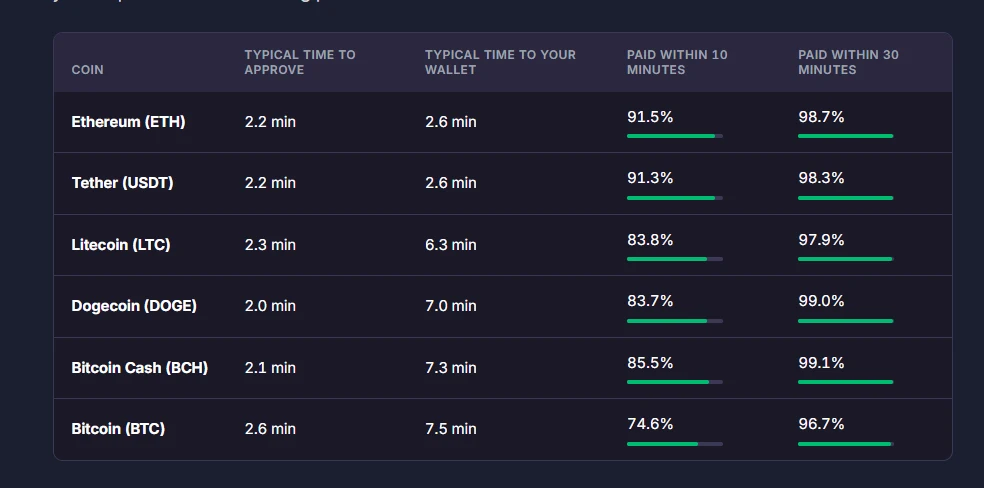Click Tether's 2.2 min approve time

coord(270,183)
